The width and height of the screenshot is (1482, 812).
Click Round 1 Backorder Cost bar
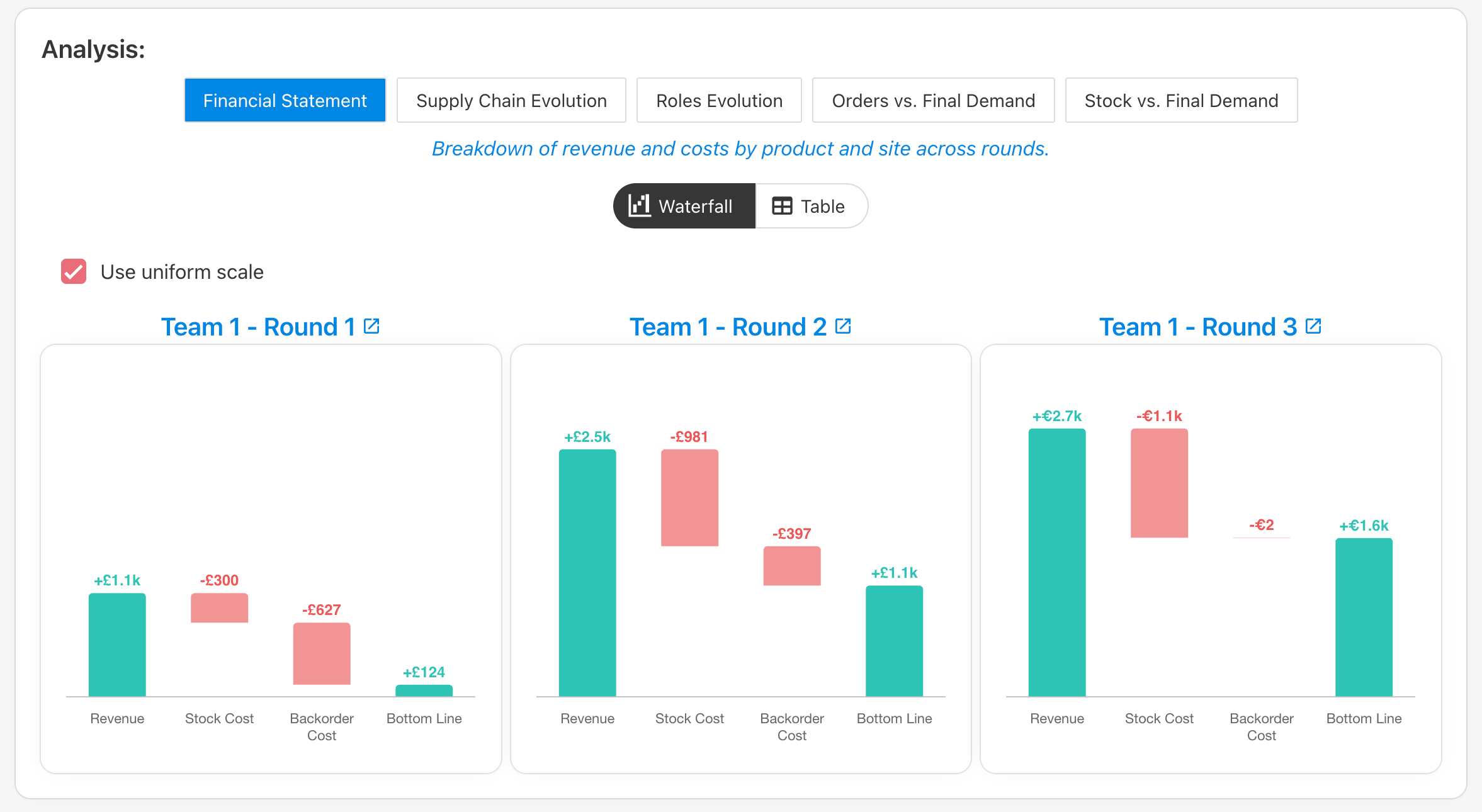tap(322, 653)
